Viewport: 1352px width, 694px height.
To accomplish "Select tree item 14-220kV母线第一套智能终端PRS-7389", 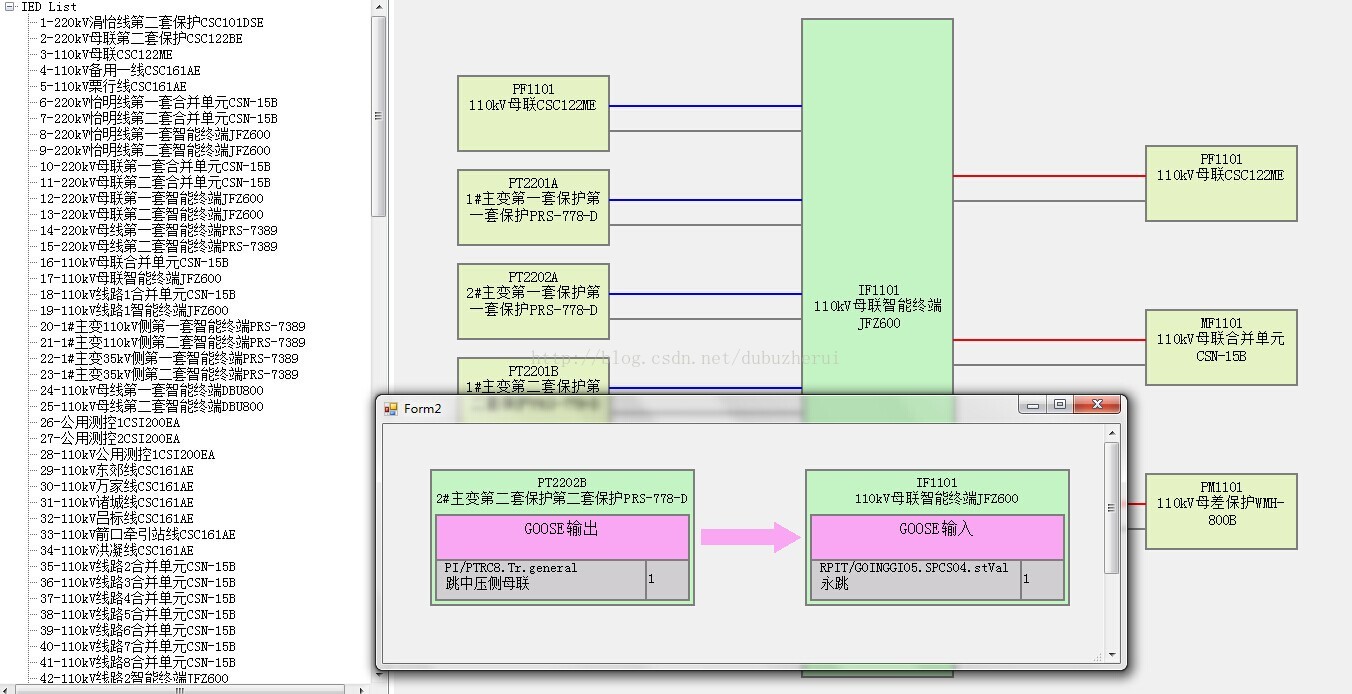I will (x=159, y=230).
